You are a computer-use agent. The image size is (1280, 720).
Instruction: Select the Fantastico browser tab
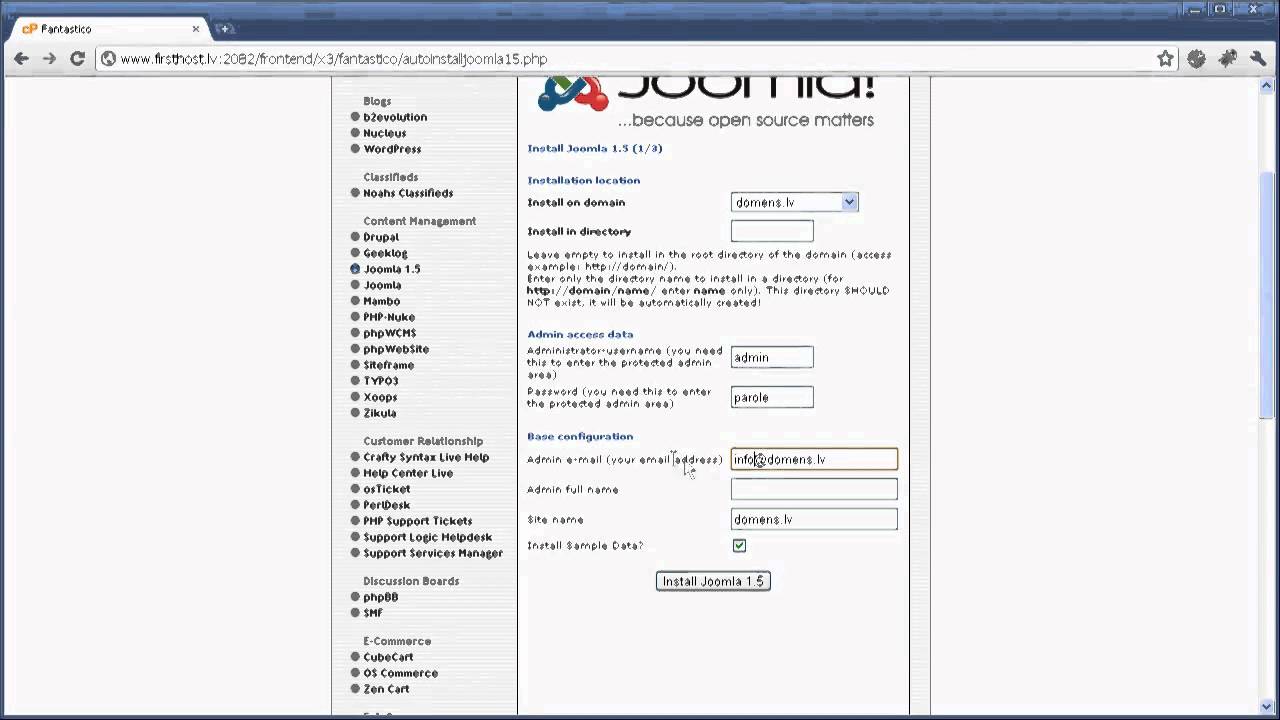tap(108, 29)
